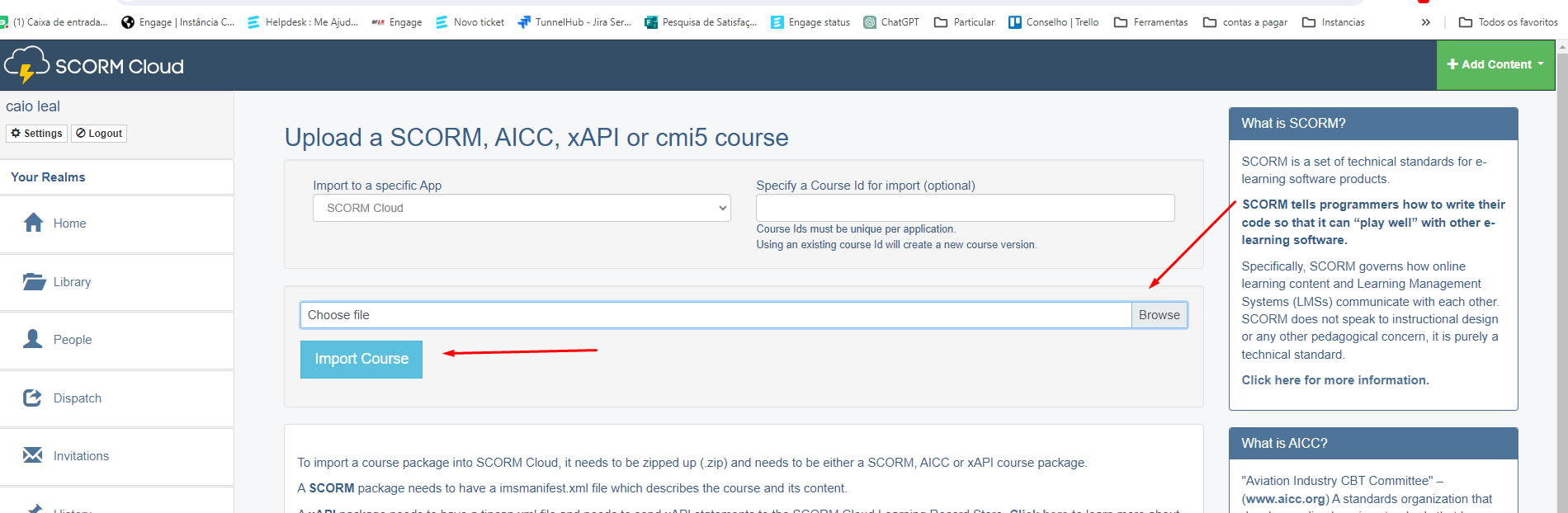Click the Using an existing course Id text

coord(897,245)
